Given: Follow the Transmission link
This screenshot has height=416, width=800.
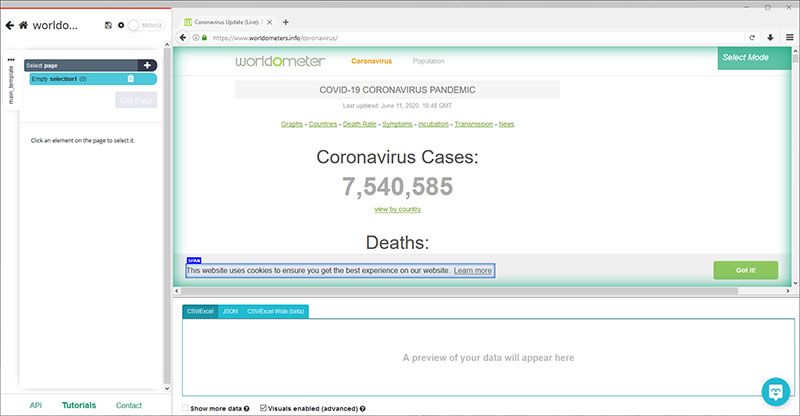Looking at the screenshot, I should click(x=474, y=124).
